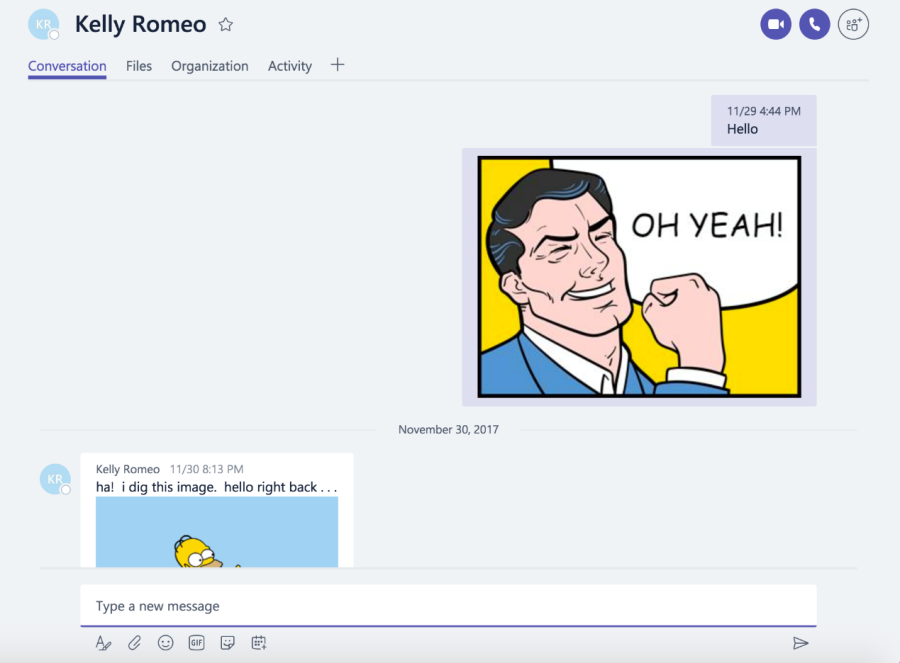
Task: Click the November 30, 2017 date separator
Action: [448, 429]
